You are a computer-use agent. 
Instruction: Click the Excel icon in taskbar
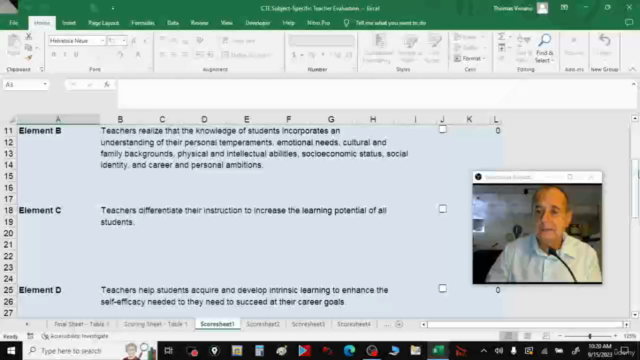pos(438,351)
